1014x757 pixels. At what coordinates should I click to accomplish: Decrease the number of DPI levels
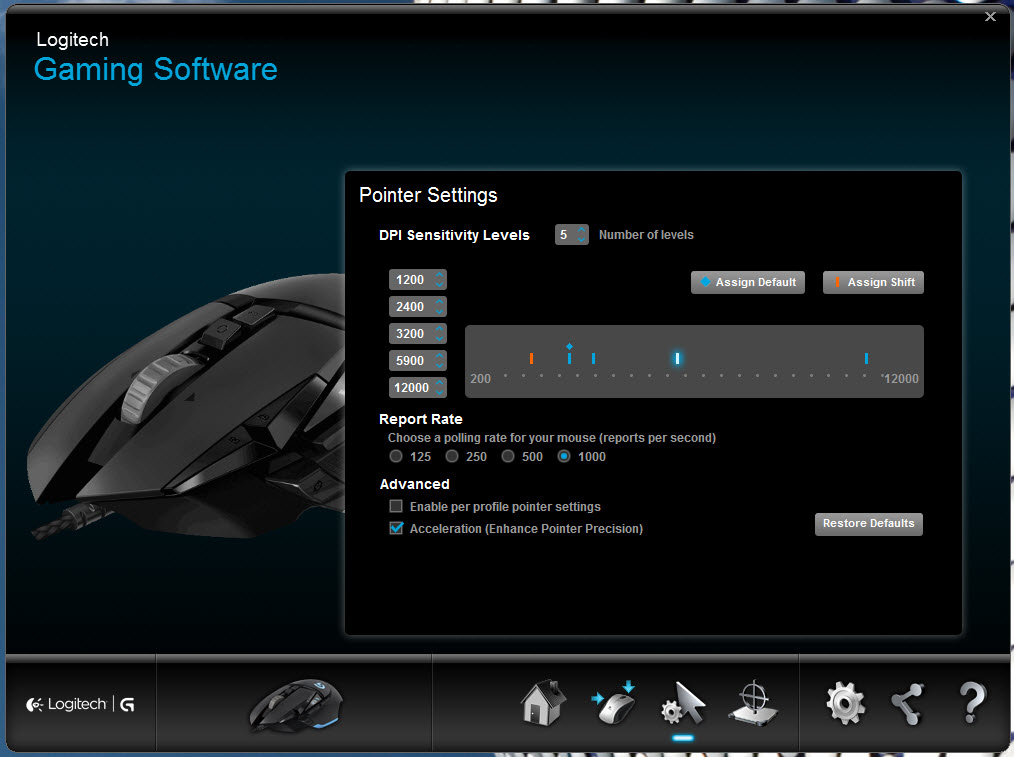pos(582,239)
